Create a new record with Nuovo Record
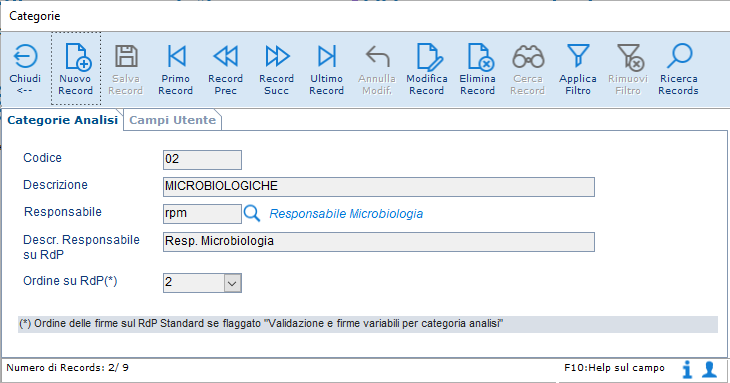This screenshot has height=383, width=730. pos(76,69)
